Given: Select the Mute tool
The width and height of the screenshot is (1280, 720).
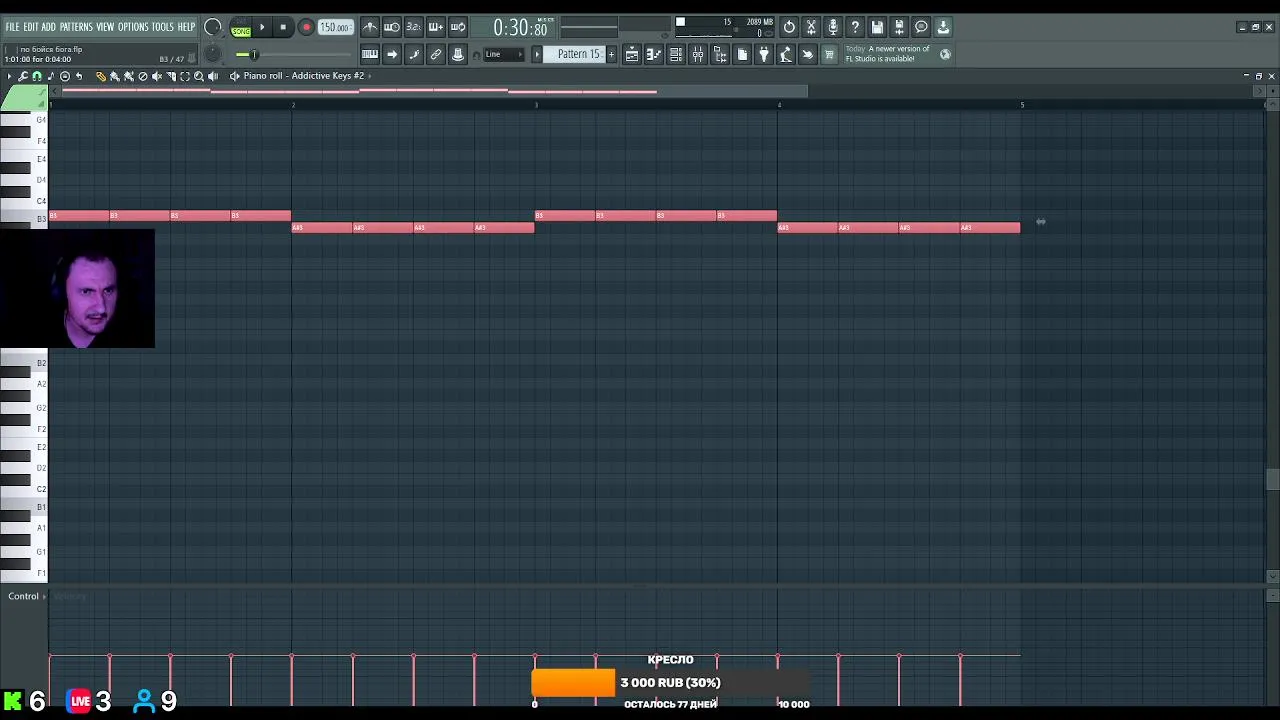Looking at the screenshot, I should click(156, 76).
